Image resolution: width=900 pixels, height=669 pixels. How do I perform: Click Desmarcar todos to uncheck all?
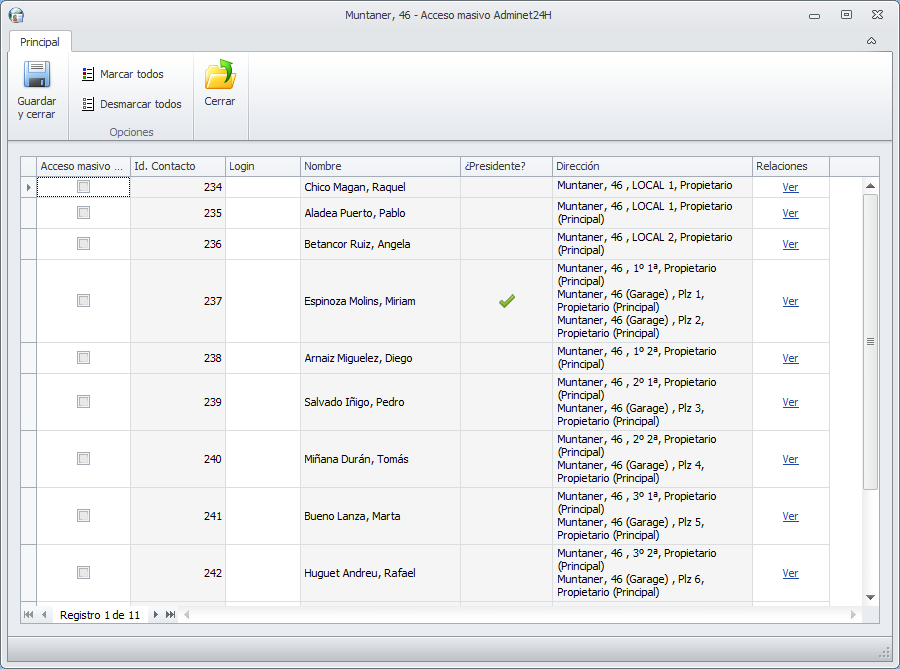[131, 104]
